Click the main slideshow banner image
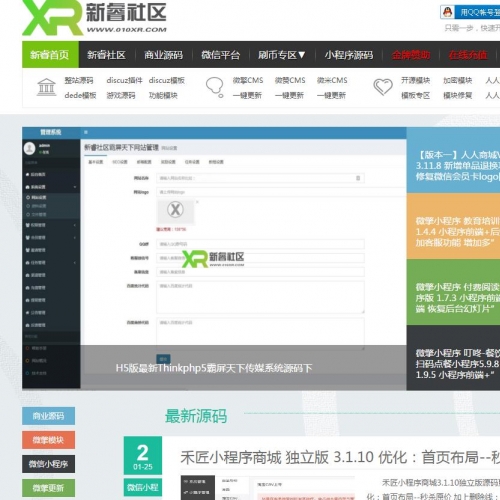Screen dimensions: 500x500 pyautogui.click(x=214, y=258)
